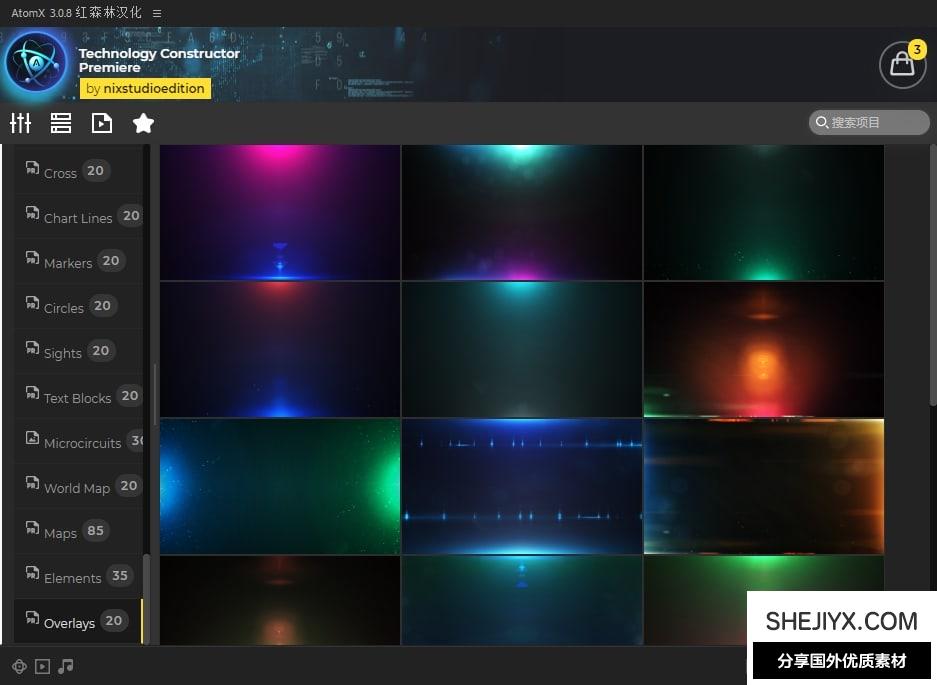Open the hamburger menu next to the AtomX title
The width and height of the screenshot is (937, 685).
pos(157,13)
